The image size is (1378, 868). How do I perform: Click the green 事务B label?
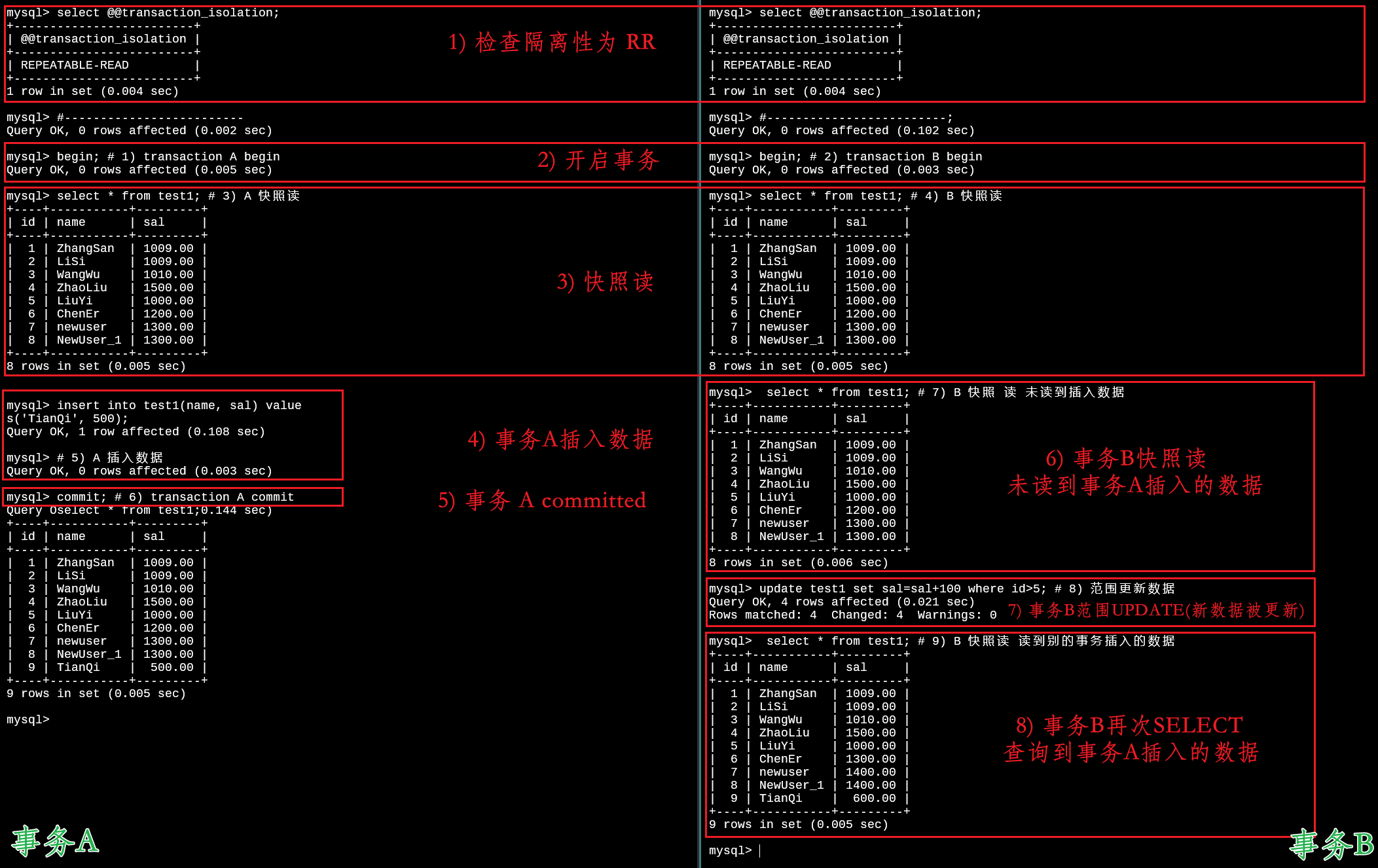[x=1331, y=844]
